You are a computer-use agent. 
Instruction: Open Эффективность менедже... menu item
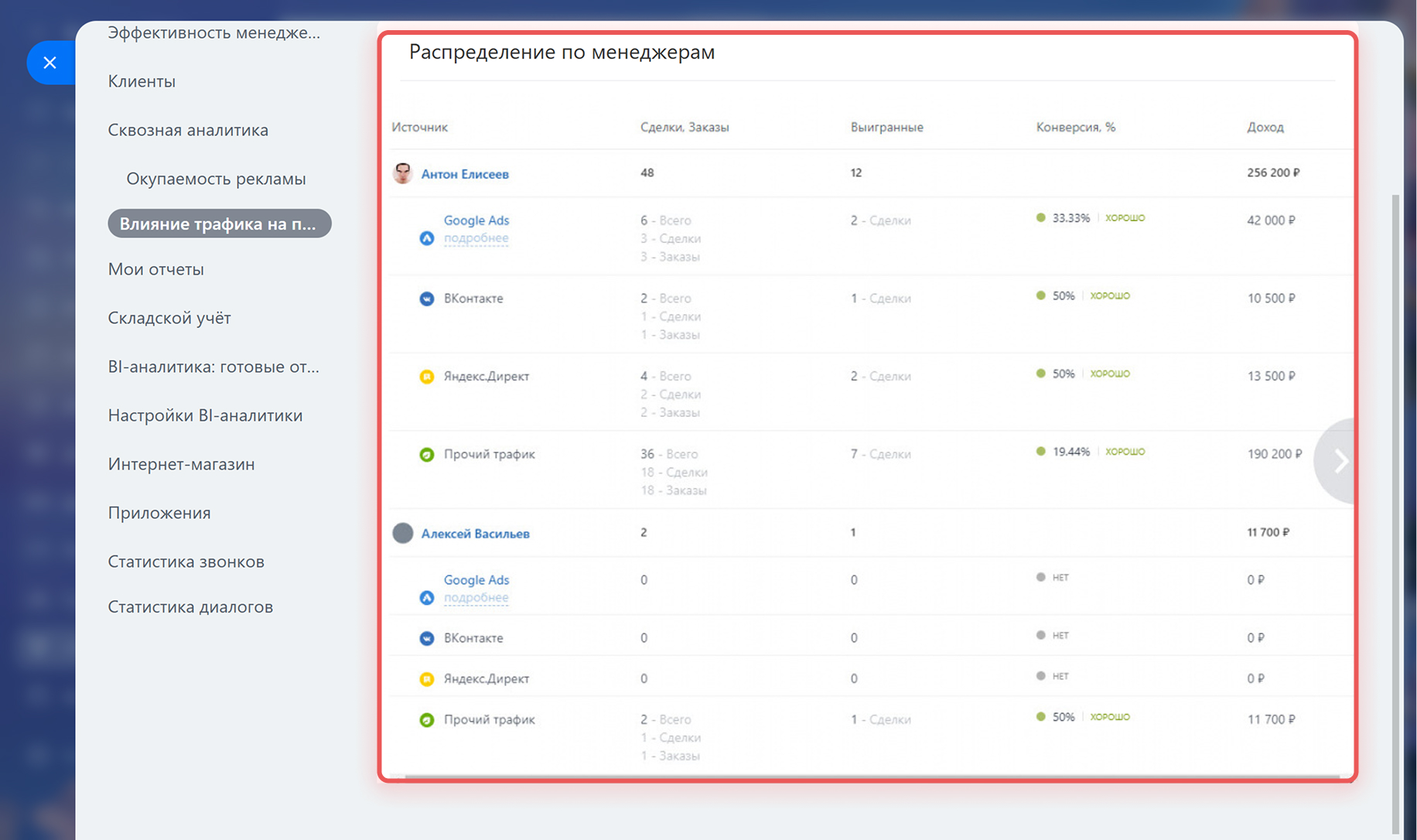(x=213, y=32)
